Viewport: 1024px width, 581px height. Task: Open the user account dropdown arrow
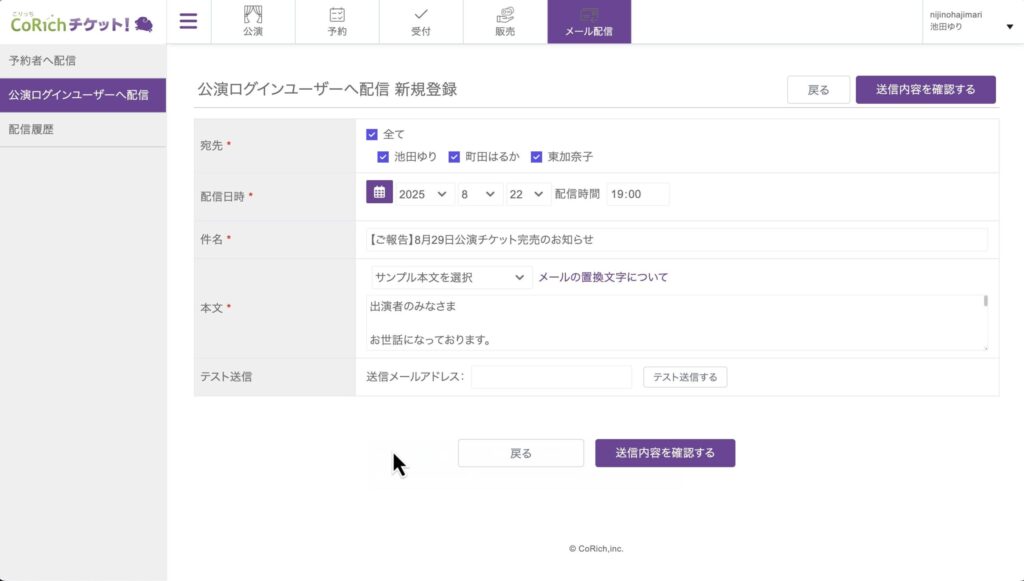[1009, 27]
